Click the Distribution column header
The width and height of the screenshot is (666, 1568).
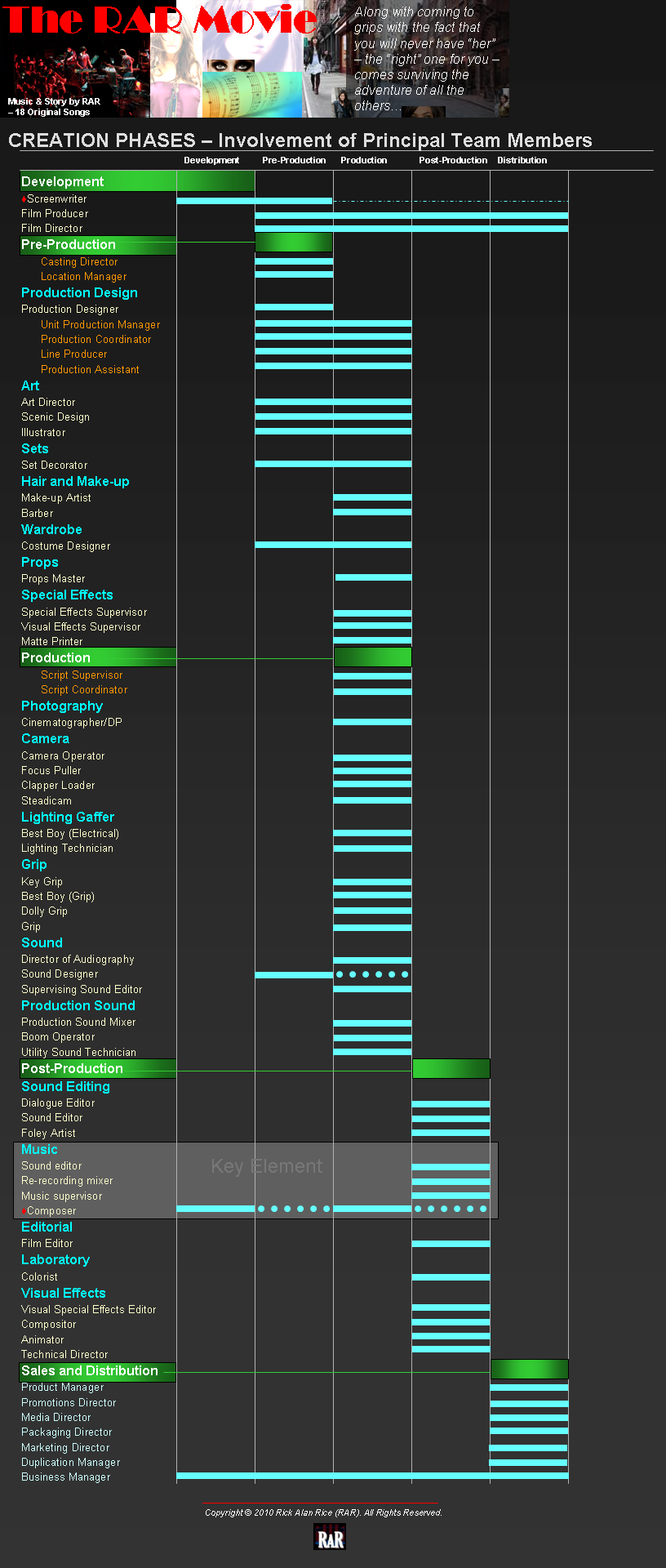[522, 160]
